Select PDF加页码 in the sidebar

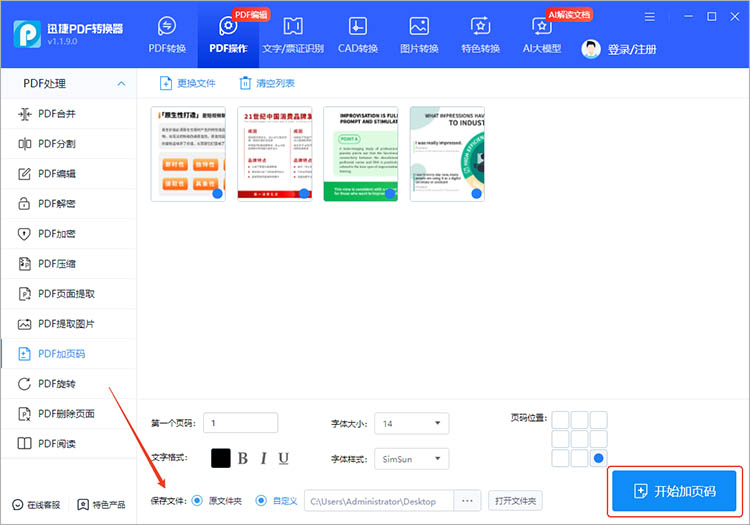[x=68, y=354]
